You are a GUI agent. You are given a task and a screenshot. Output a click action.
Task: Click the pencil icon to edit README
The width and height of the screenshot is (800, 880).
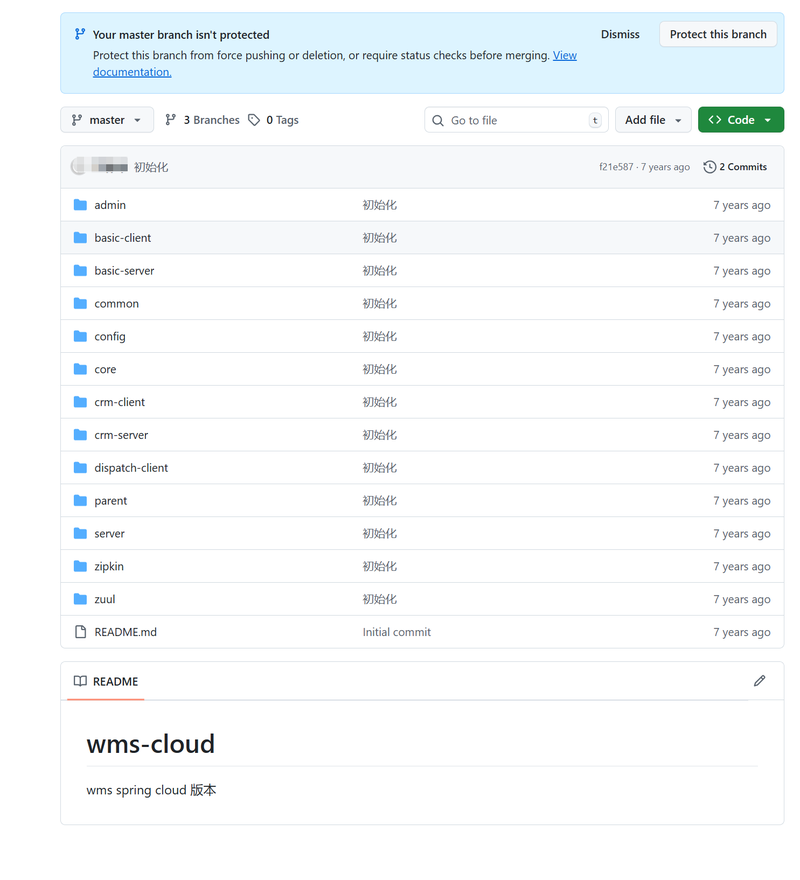point(759,681)
